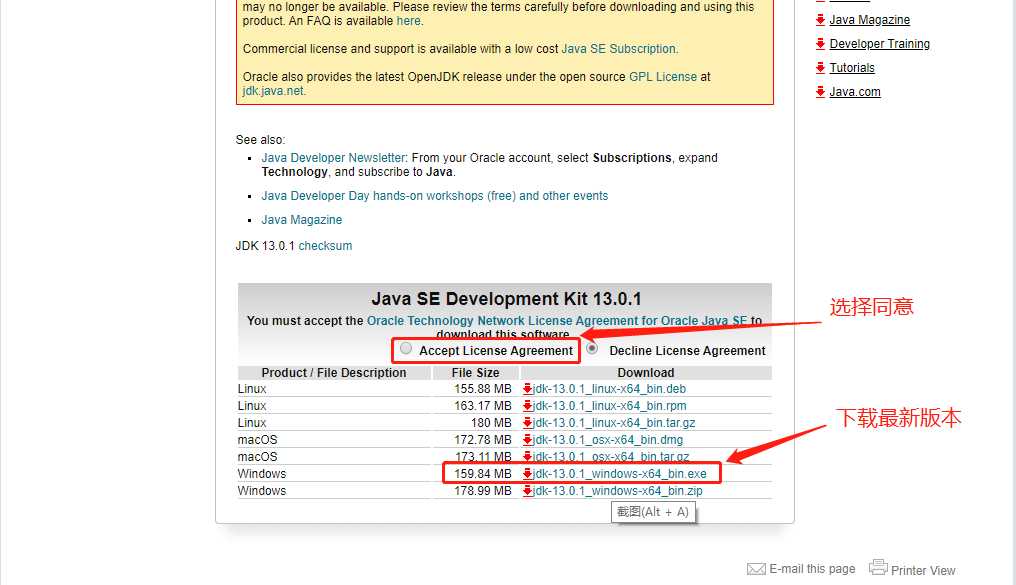Click the 178.99 MB file size cell
The height and width of the screenshot is (585, 1016).
point(483,491)
